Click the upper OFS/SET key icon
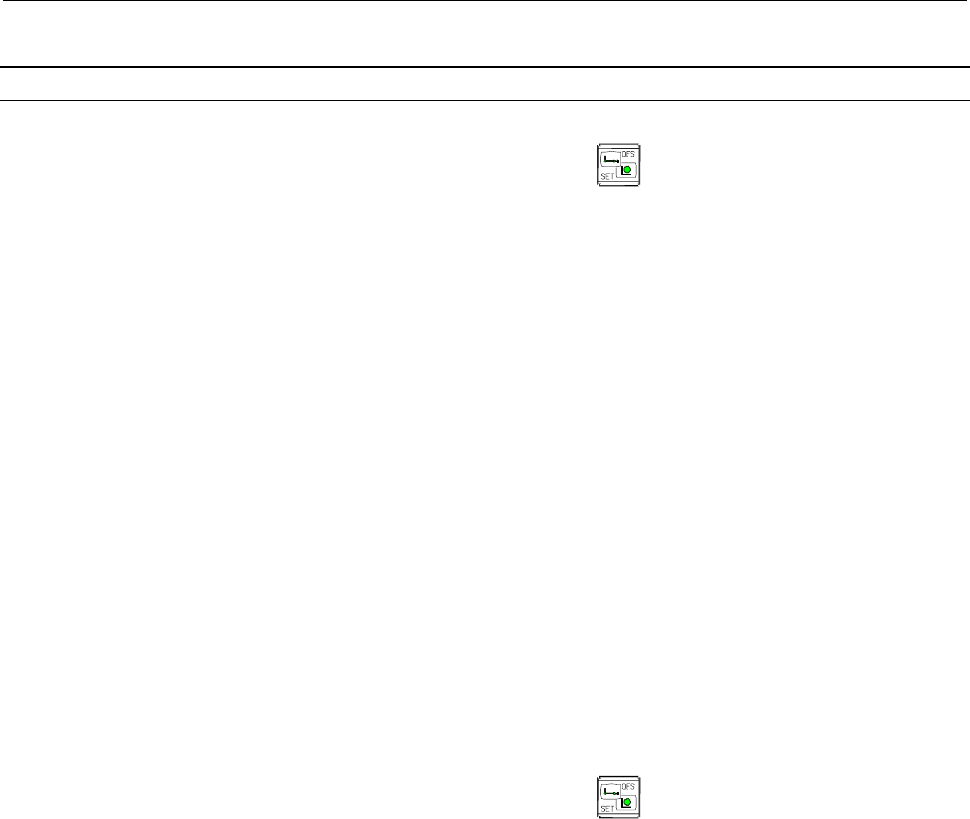Image resolution: width=970 pixels, height=819 pixels. click(618, 165)
